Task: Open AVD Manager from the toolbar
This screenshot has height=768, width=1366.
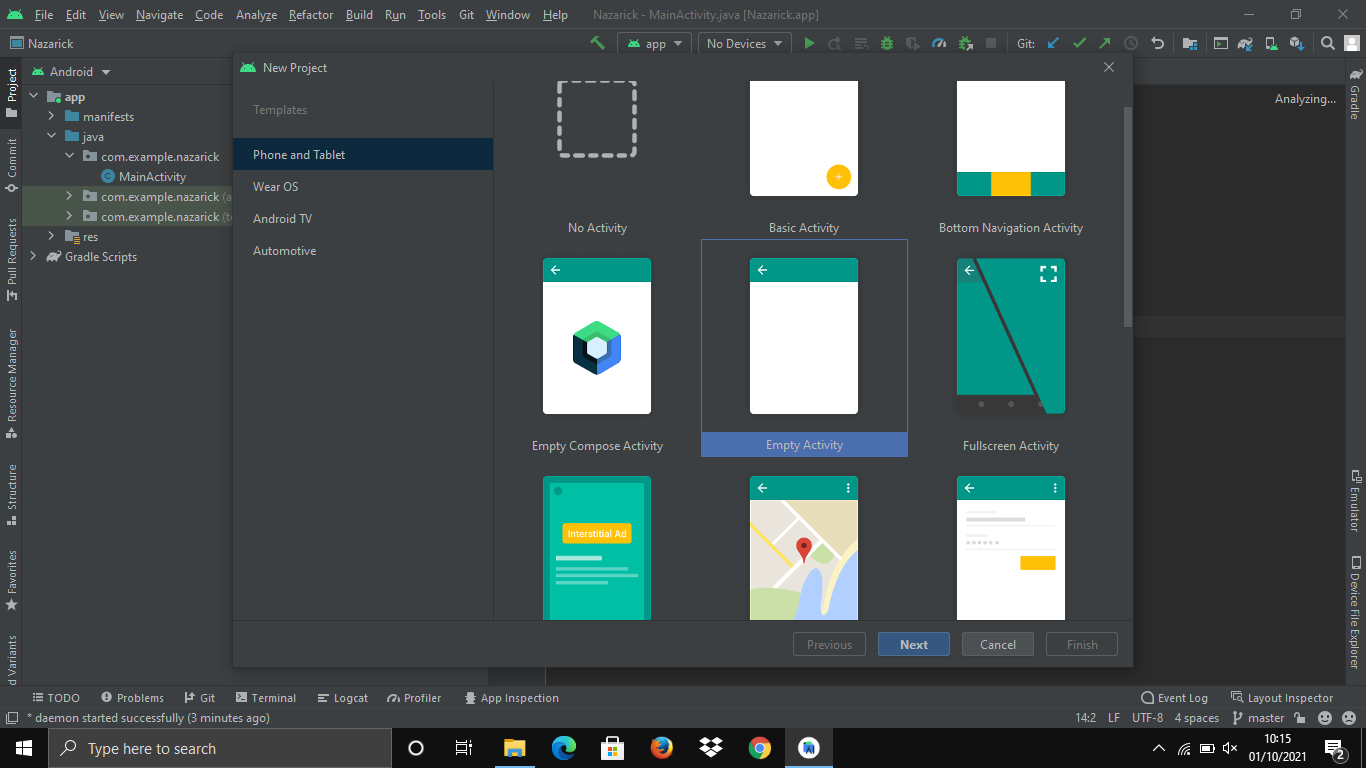Action: [1270, 43]
